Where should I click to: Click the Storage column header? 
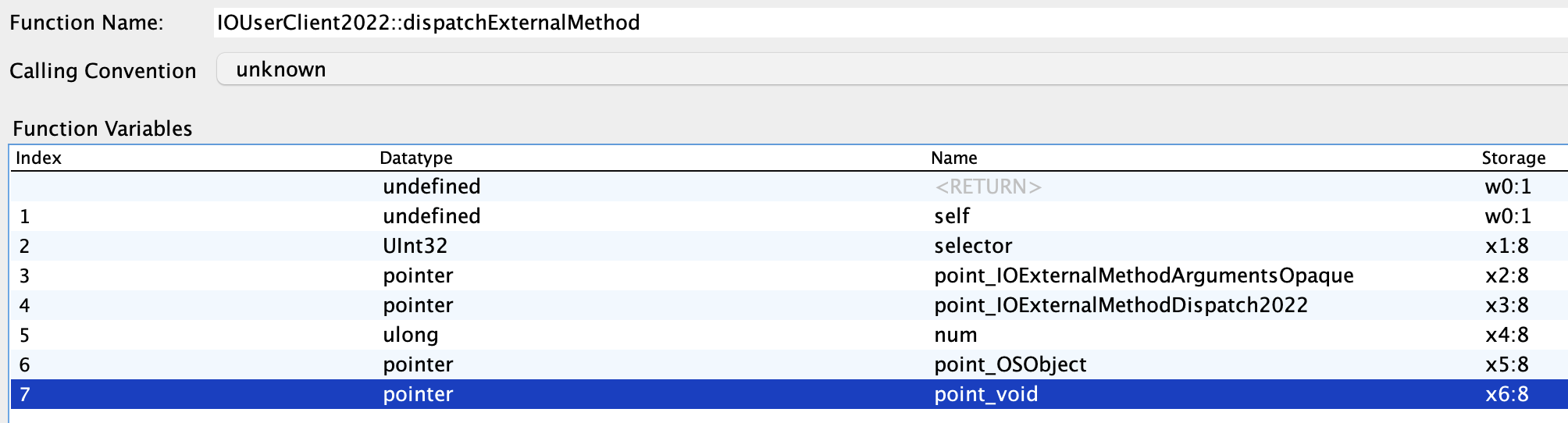(x=1513, y=158)
